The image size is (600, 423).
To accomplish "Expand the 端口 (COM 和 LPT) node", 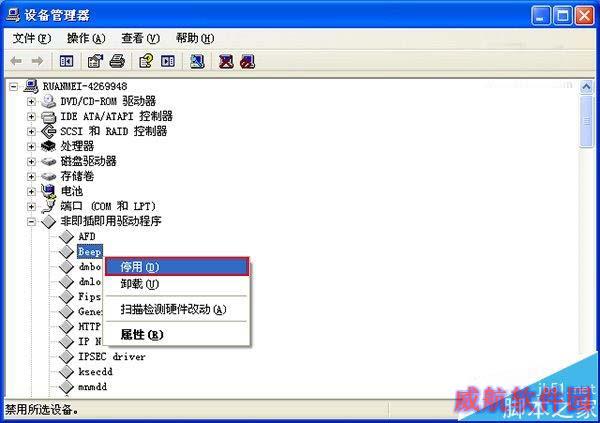I will pos(31,206).
